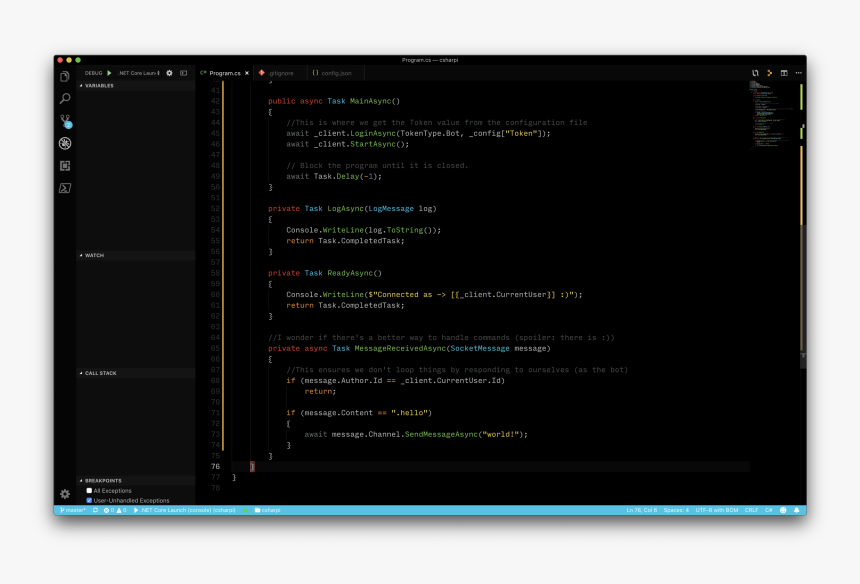The image size is (860, 584).
Task: Open the terminal-style icon in activity bar
Action: point(65,188)
